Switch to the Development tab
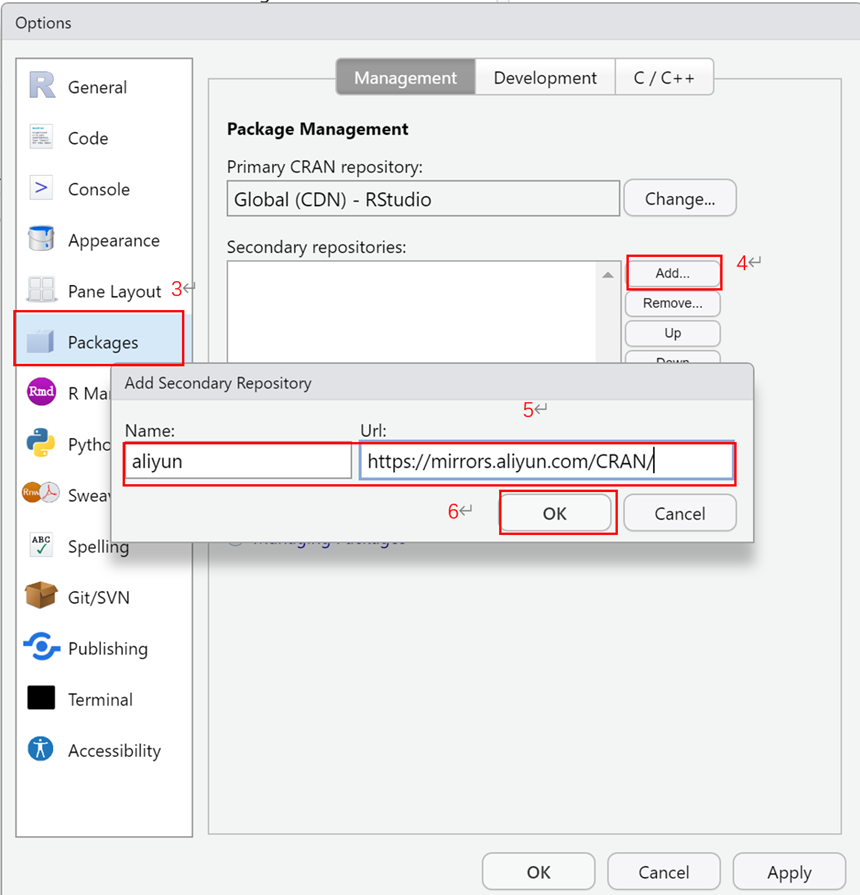860x895 pixels. click(x=545, y=77)
